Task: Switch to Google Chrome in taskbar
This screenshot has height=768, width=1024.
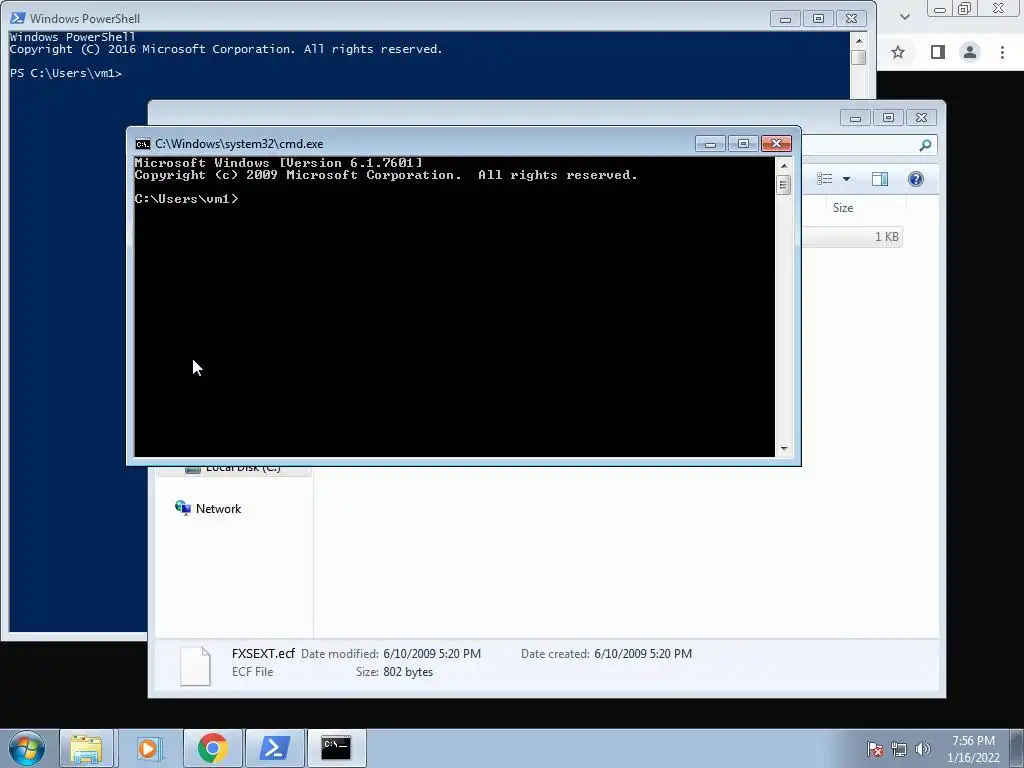Action: [212, 748]
